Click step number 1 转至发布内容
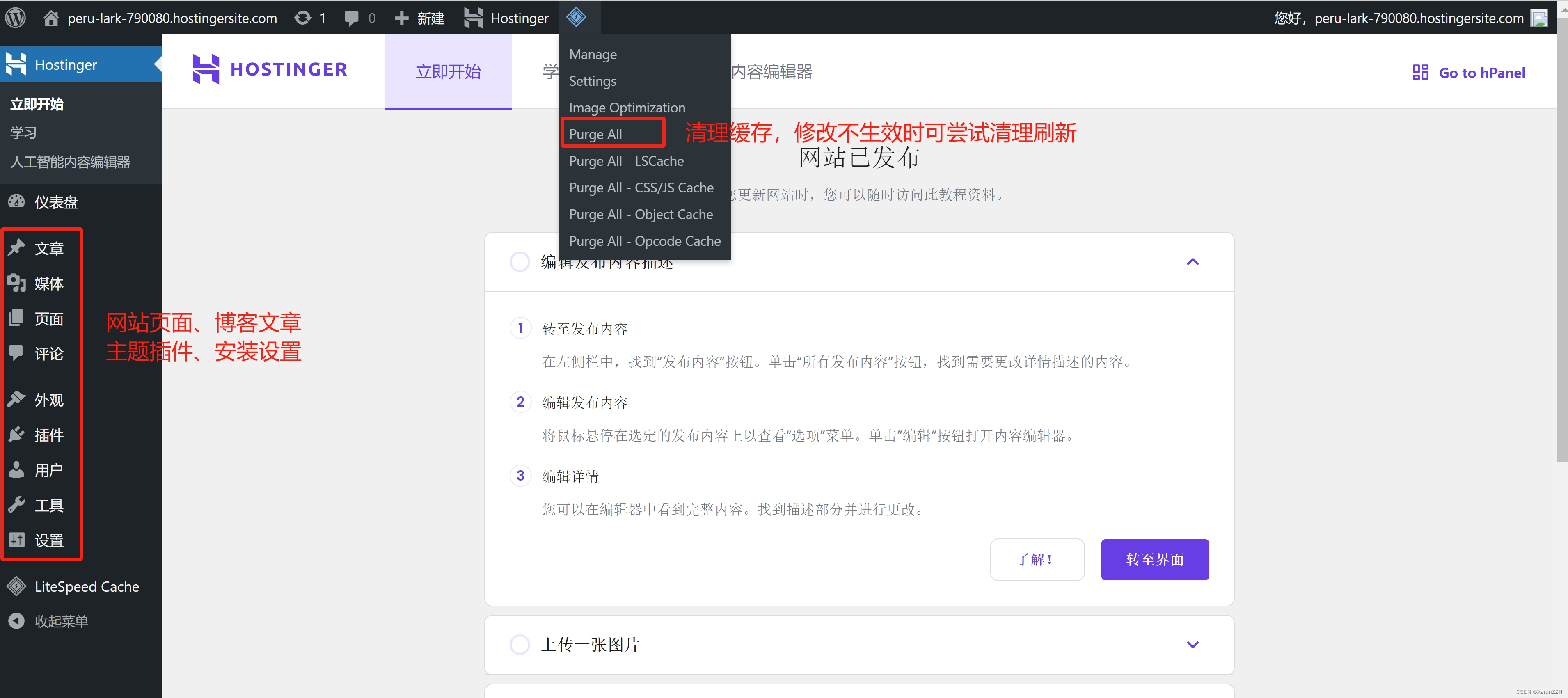 pos(520,329)
